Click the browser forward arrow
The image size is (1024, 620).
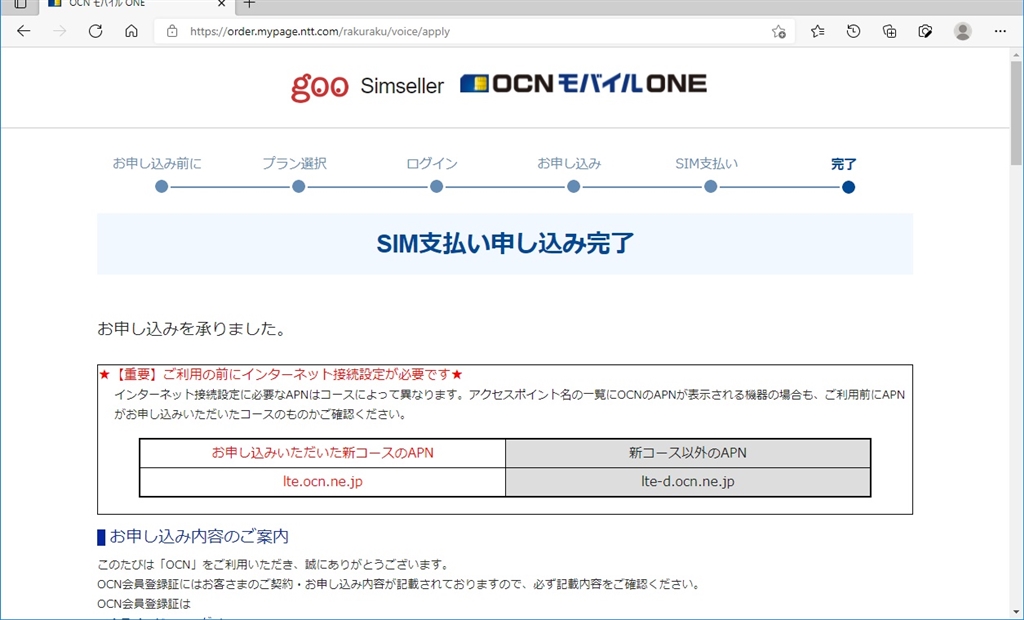click(59, 31)
